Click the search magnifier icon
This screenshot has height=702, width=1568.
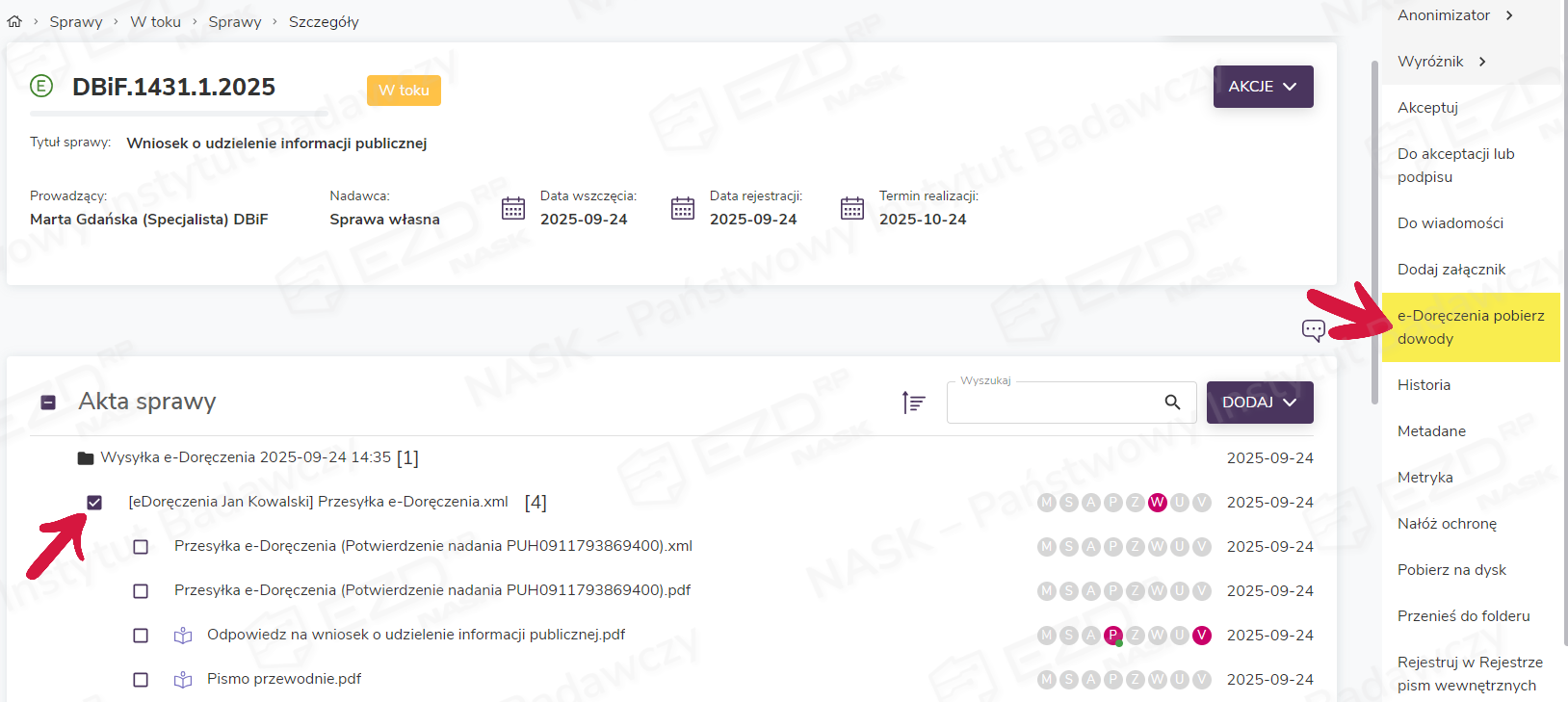pos(1172,403)
